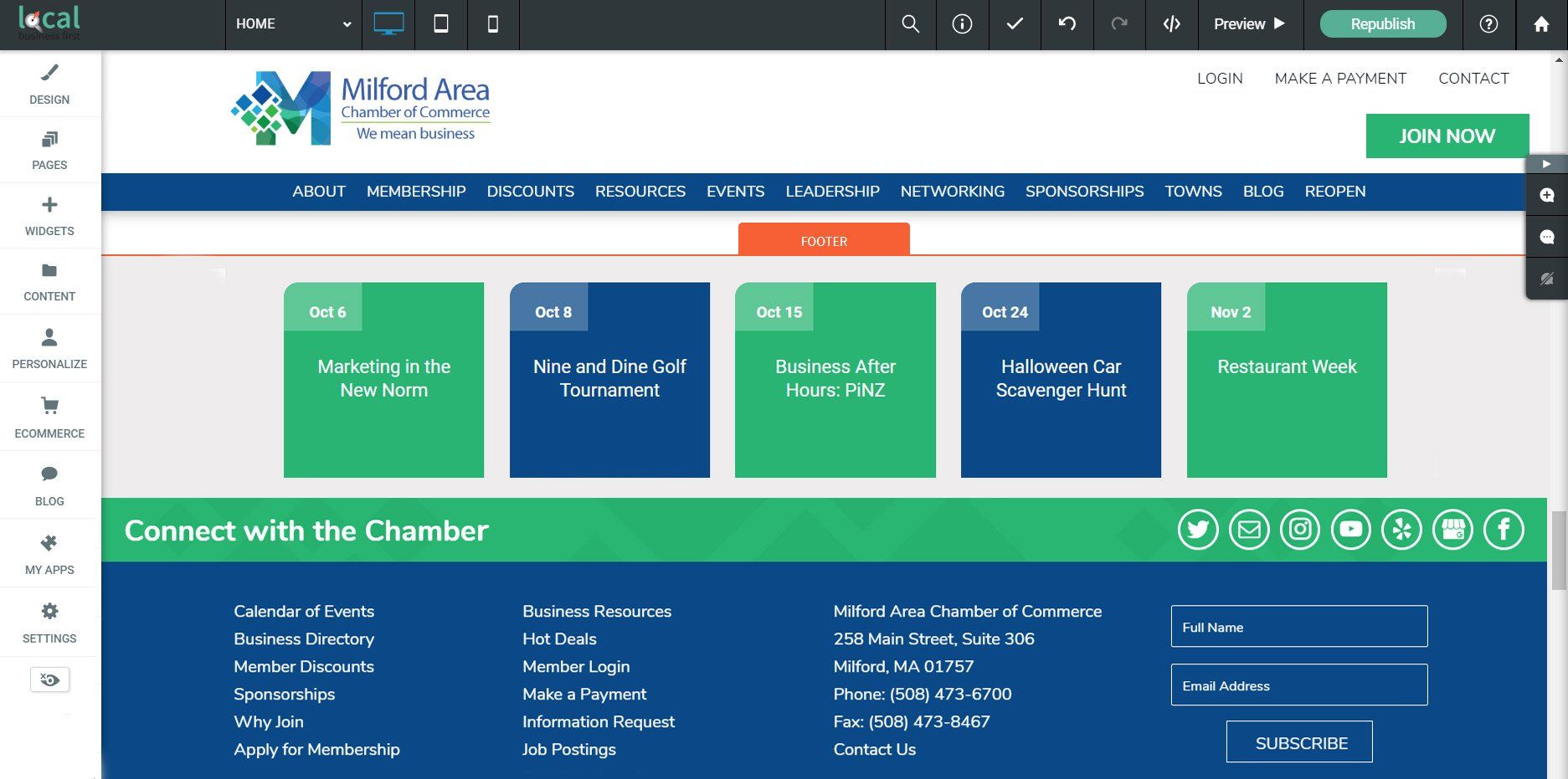Click the site search magnifier icon

pos(910,24)
